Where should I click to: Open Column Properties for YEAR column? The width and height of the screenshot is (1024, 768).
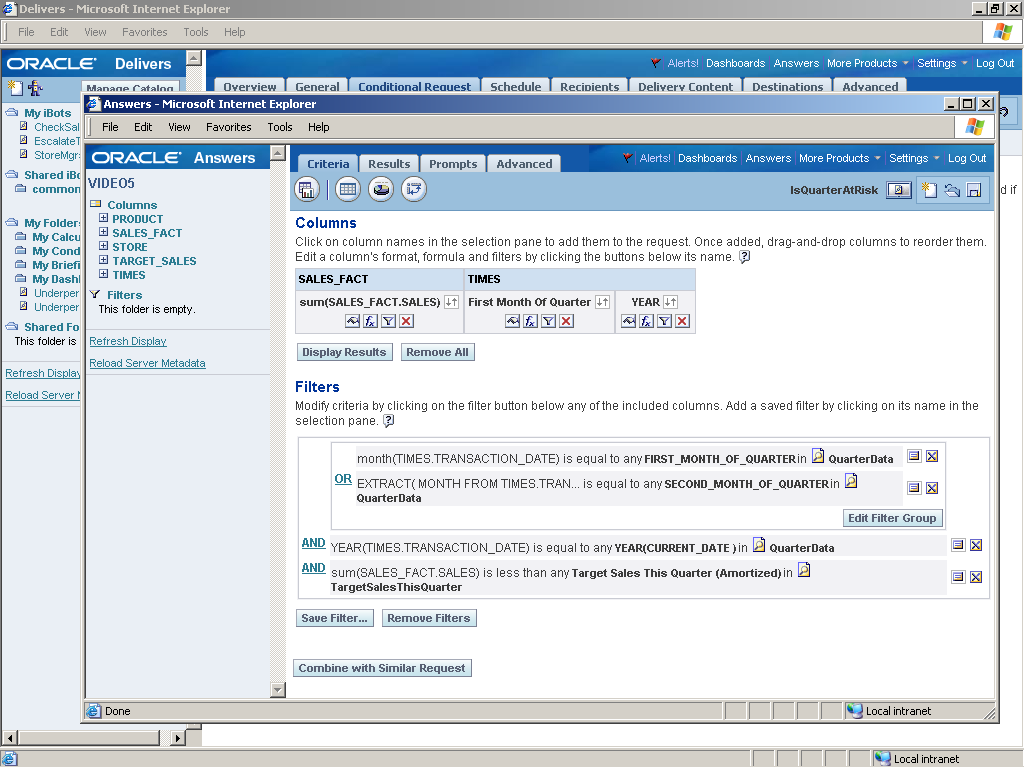628,321
